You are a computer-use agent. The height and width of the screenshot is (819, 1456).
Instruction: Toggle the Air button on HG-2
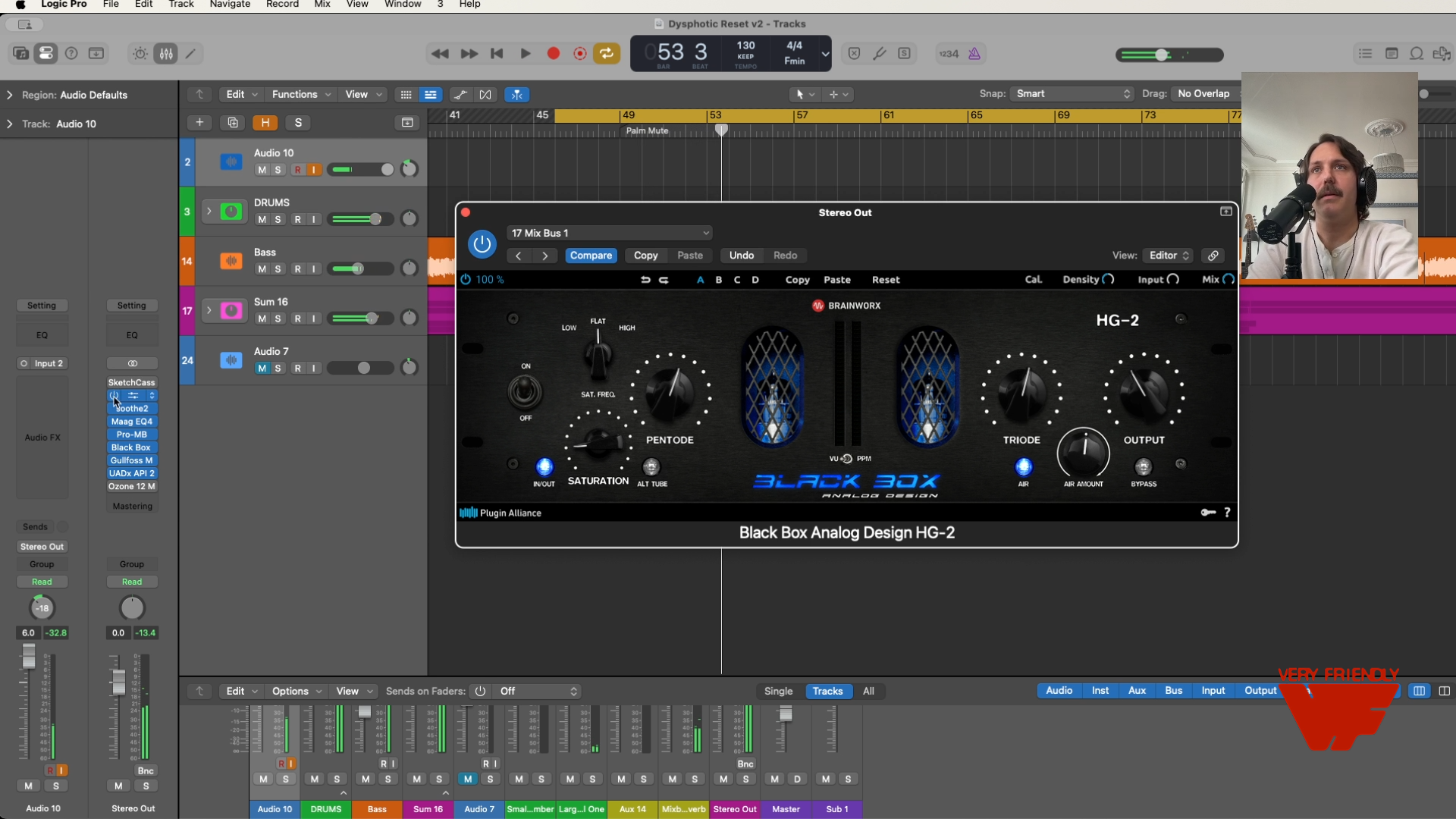point(1023,467)
